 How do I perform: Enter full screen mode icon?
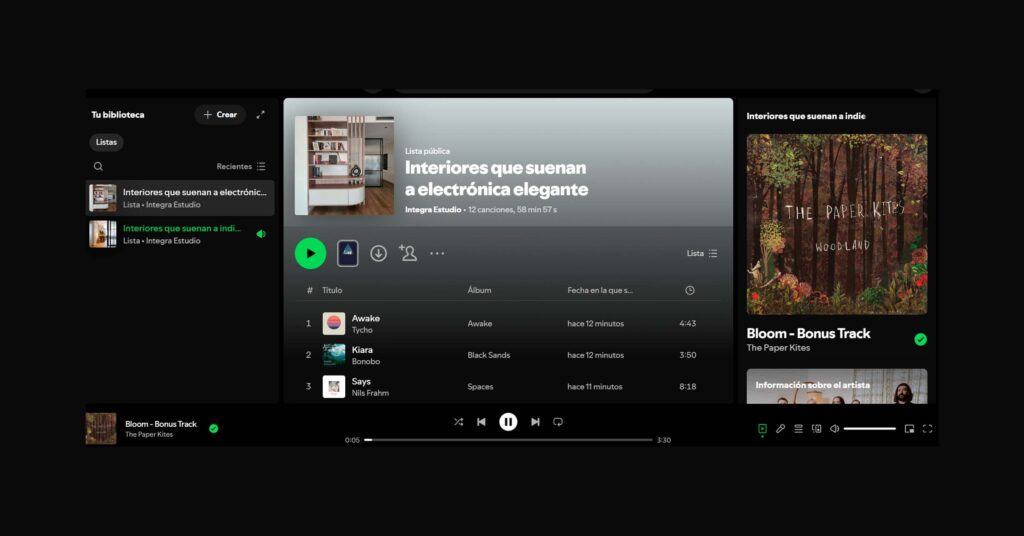pos(927,428)
